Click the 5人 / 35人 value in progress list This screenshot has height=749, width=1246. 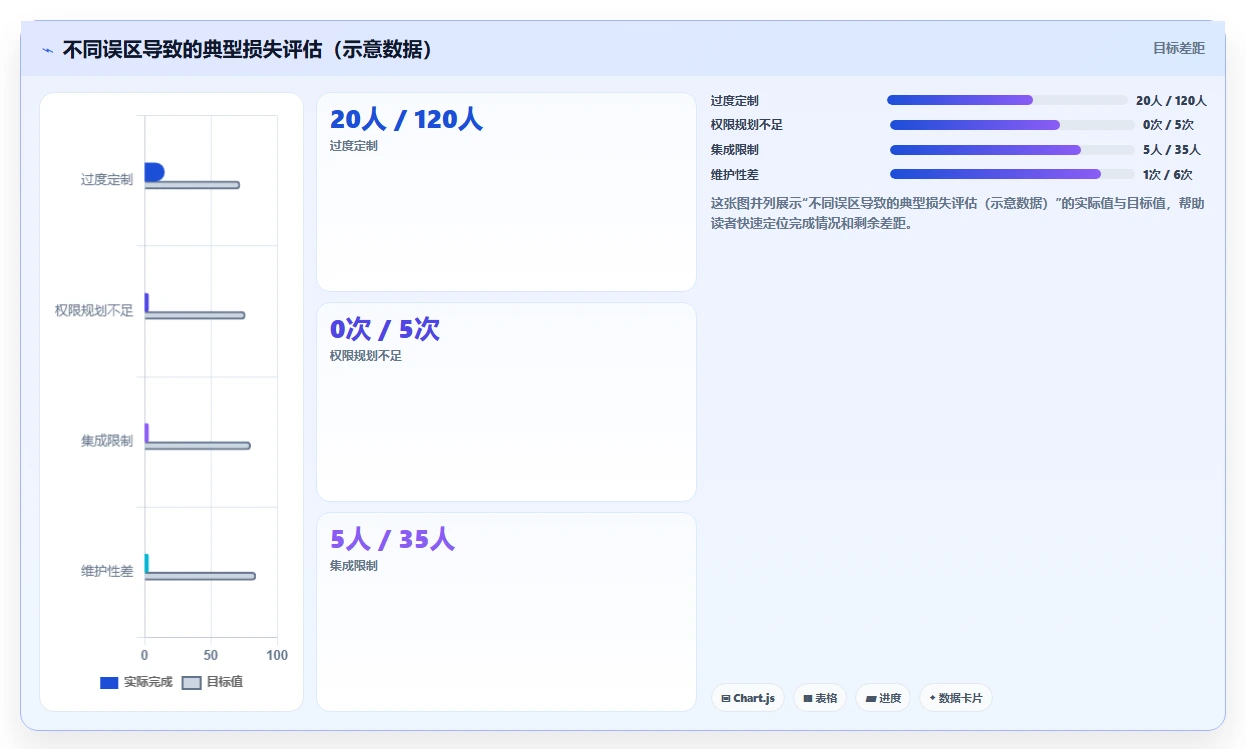pos(1172,150)
